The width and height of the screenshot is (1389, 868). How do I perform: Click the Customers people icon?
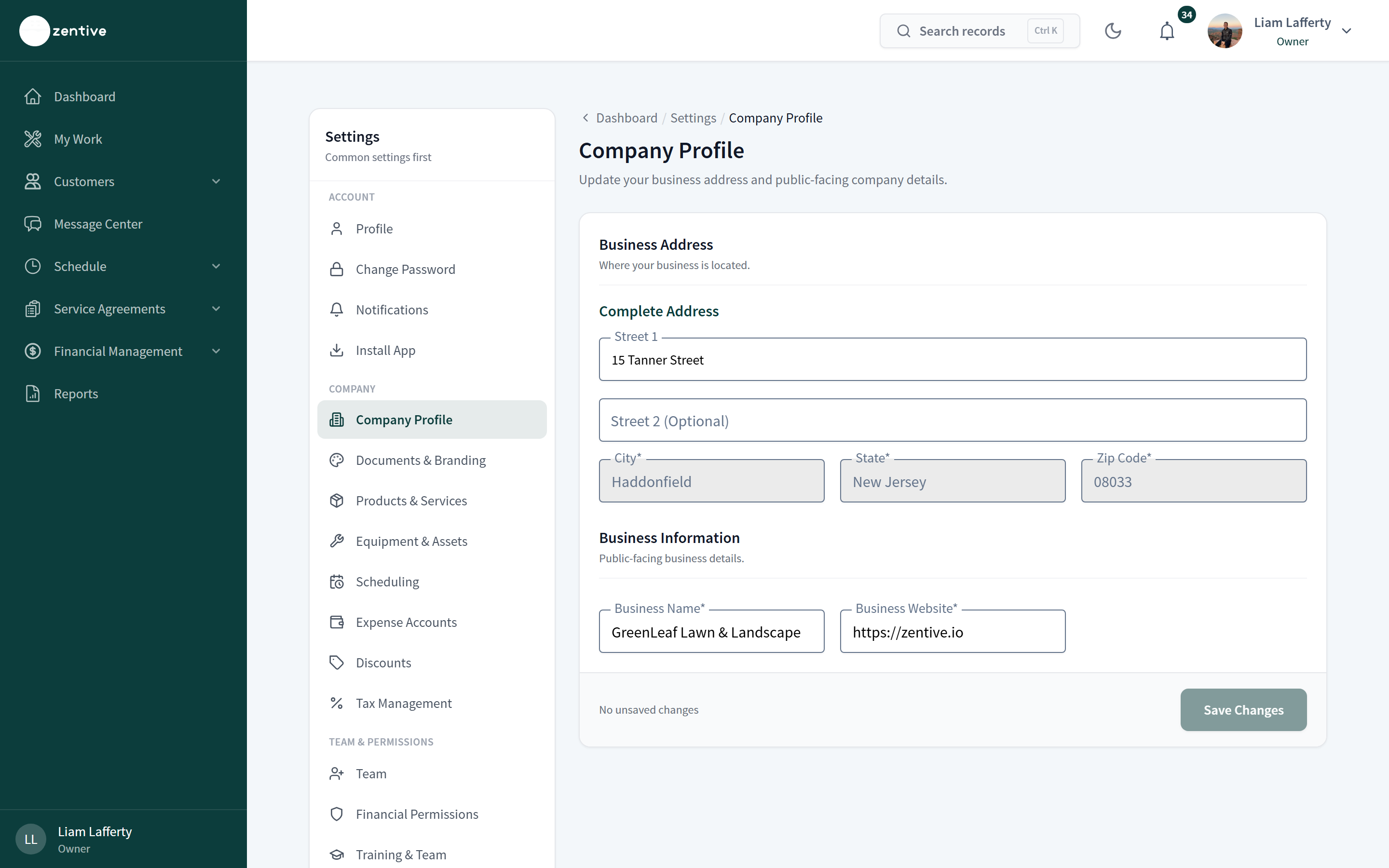point(33,181)
